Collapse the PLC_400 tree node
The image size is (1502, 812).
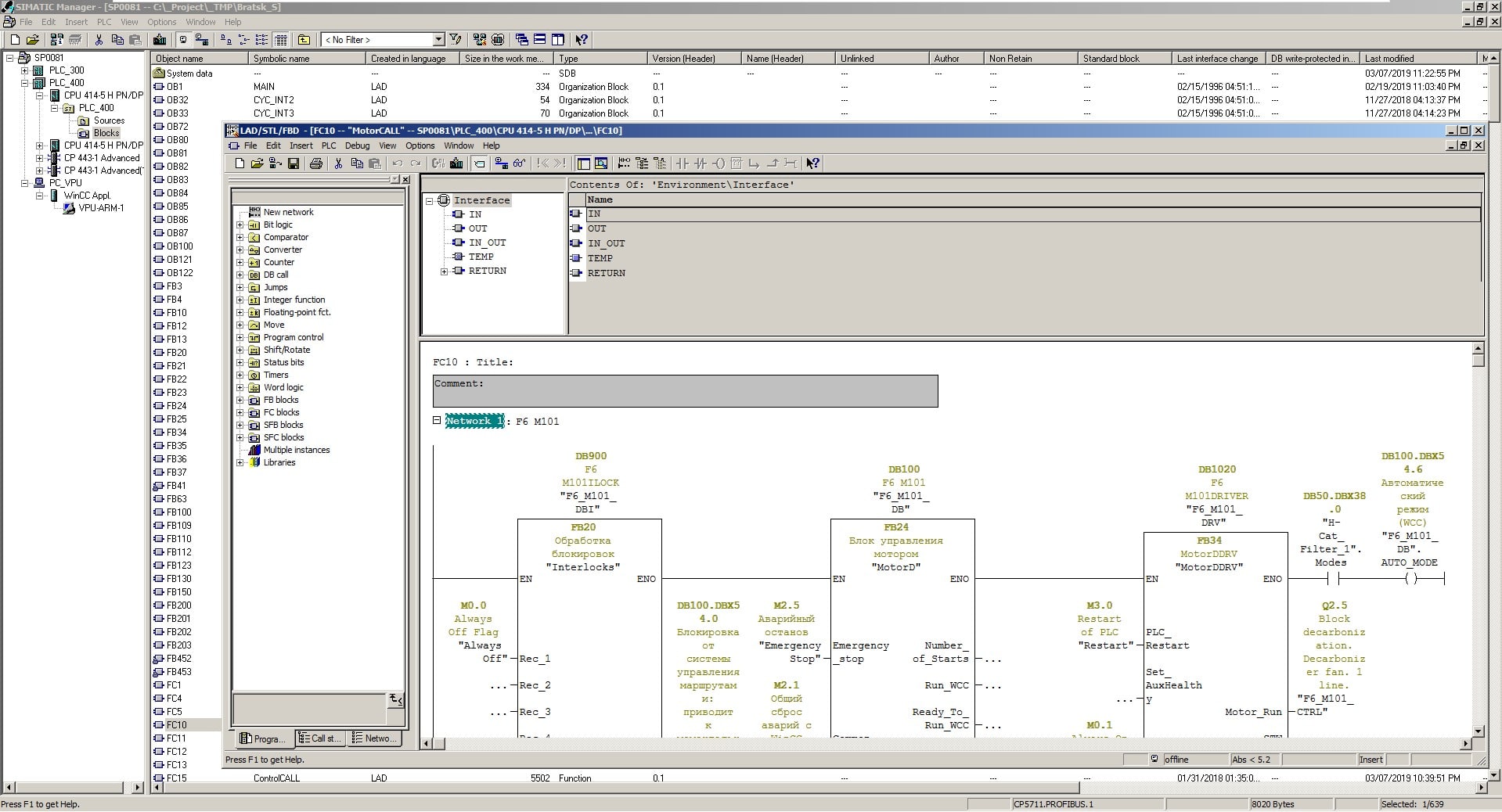[25, 83]
